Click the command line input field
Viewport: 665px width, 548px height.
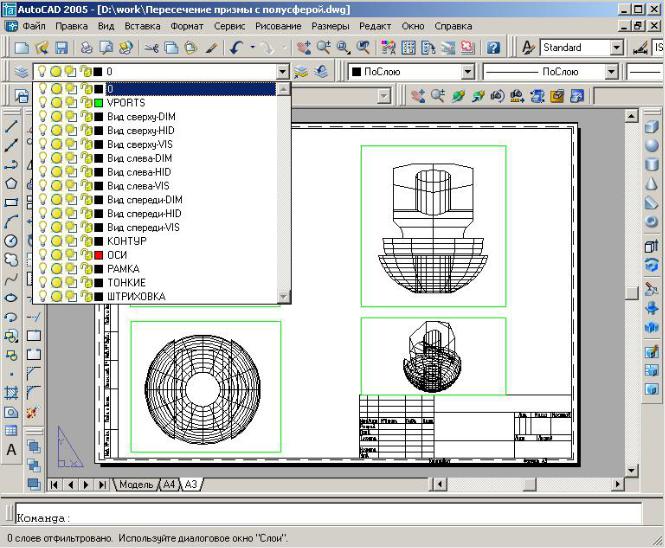point(328,514)
